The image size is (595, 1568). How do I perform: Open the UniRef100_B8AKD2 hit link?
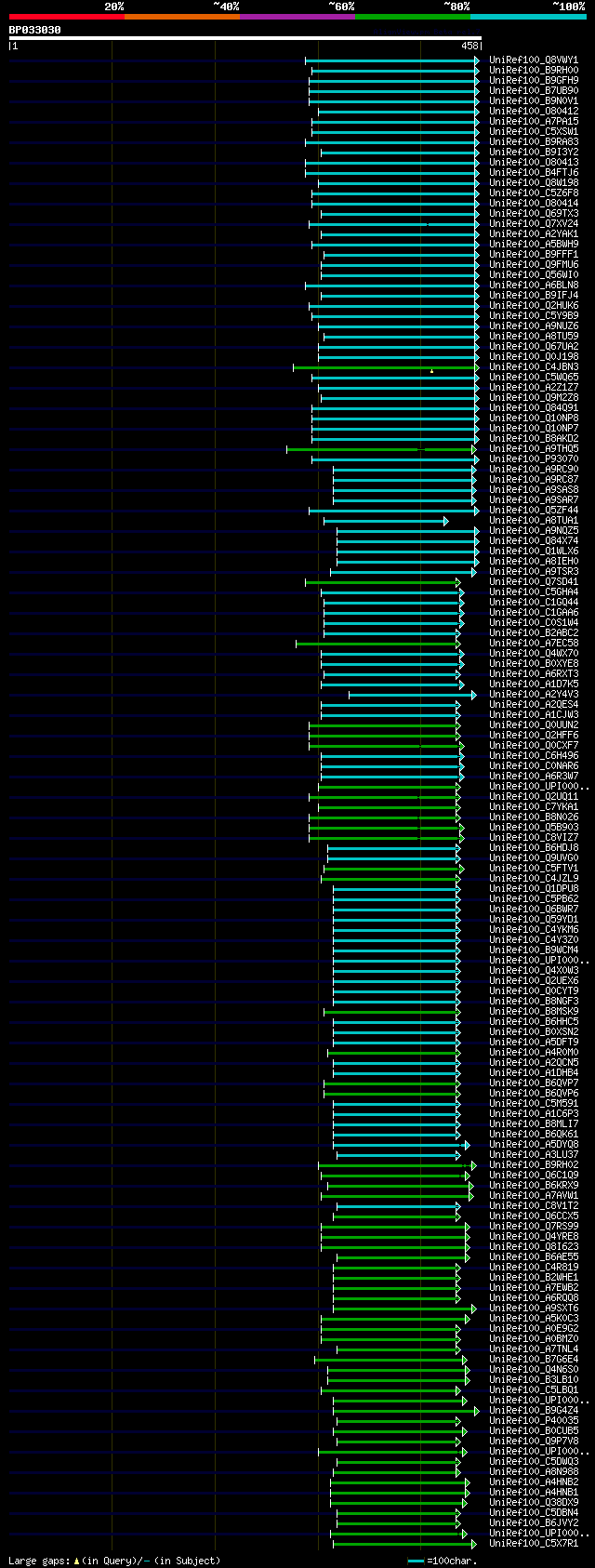point(534,439)
